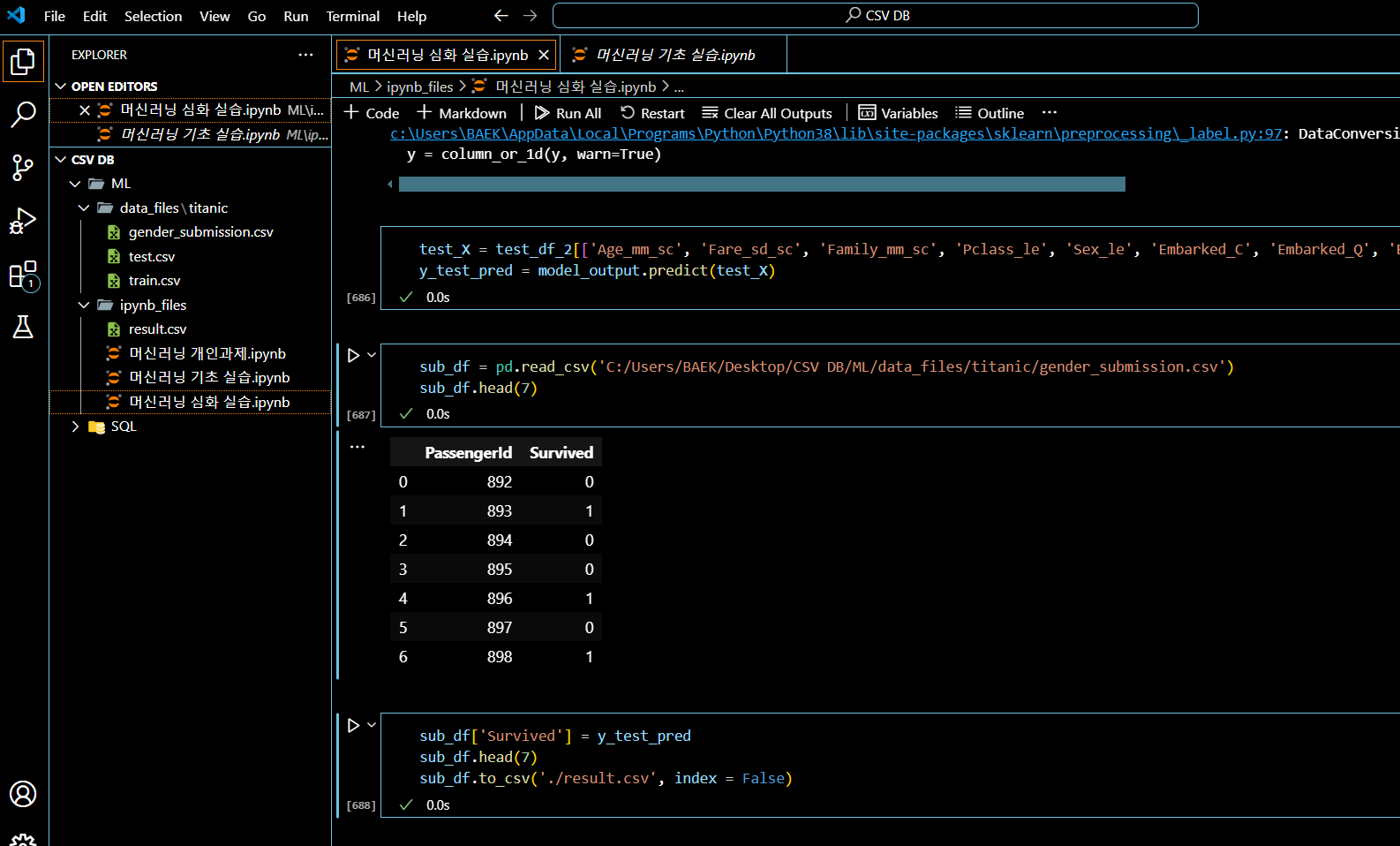The width and height of the screenshot is (1400, 846).
Task: Open run options dropdown for read_csv cell
Action: (x=372, y=355)
